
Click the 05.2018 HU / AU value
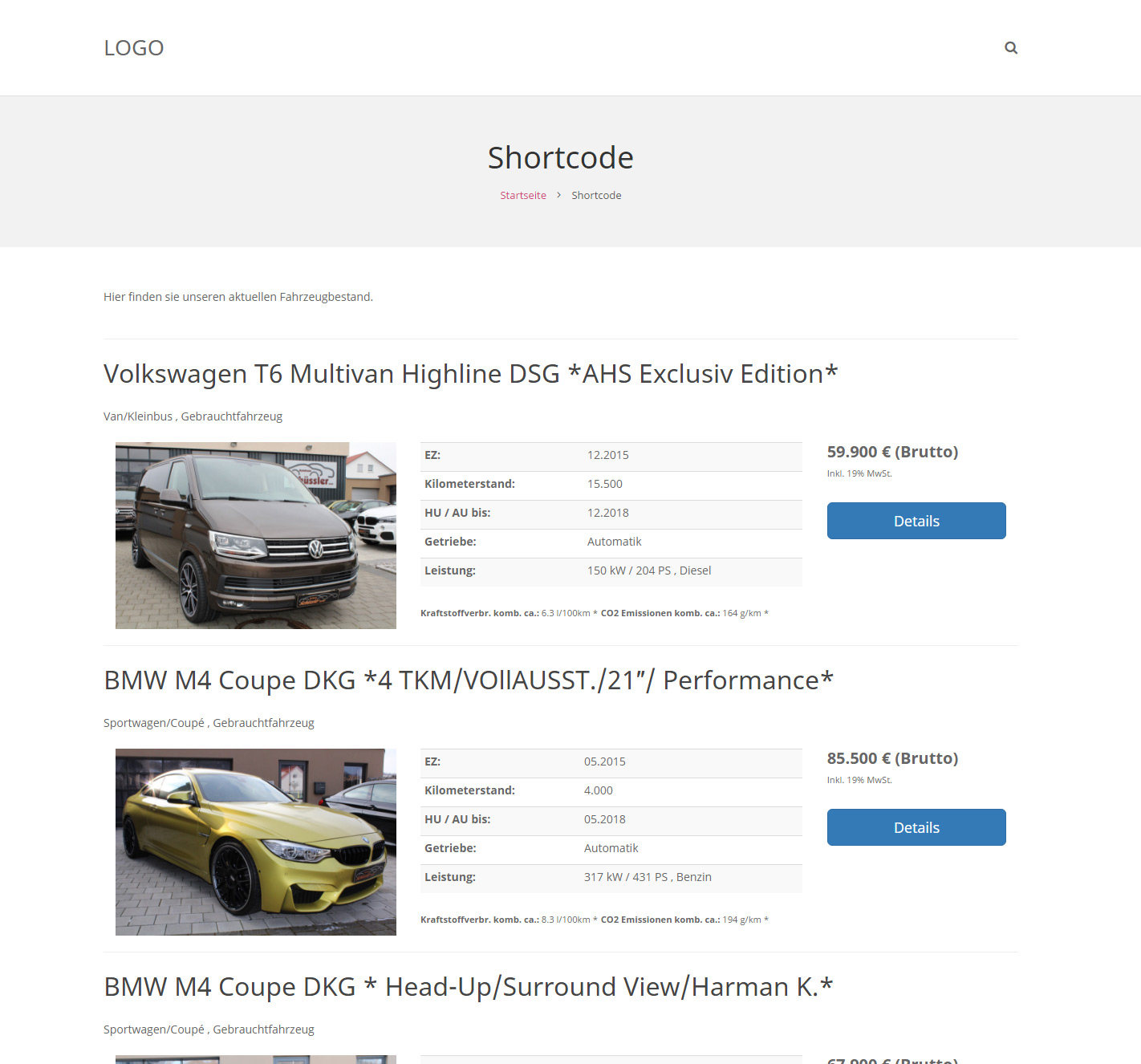tap(605, 819)
